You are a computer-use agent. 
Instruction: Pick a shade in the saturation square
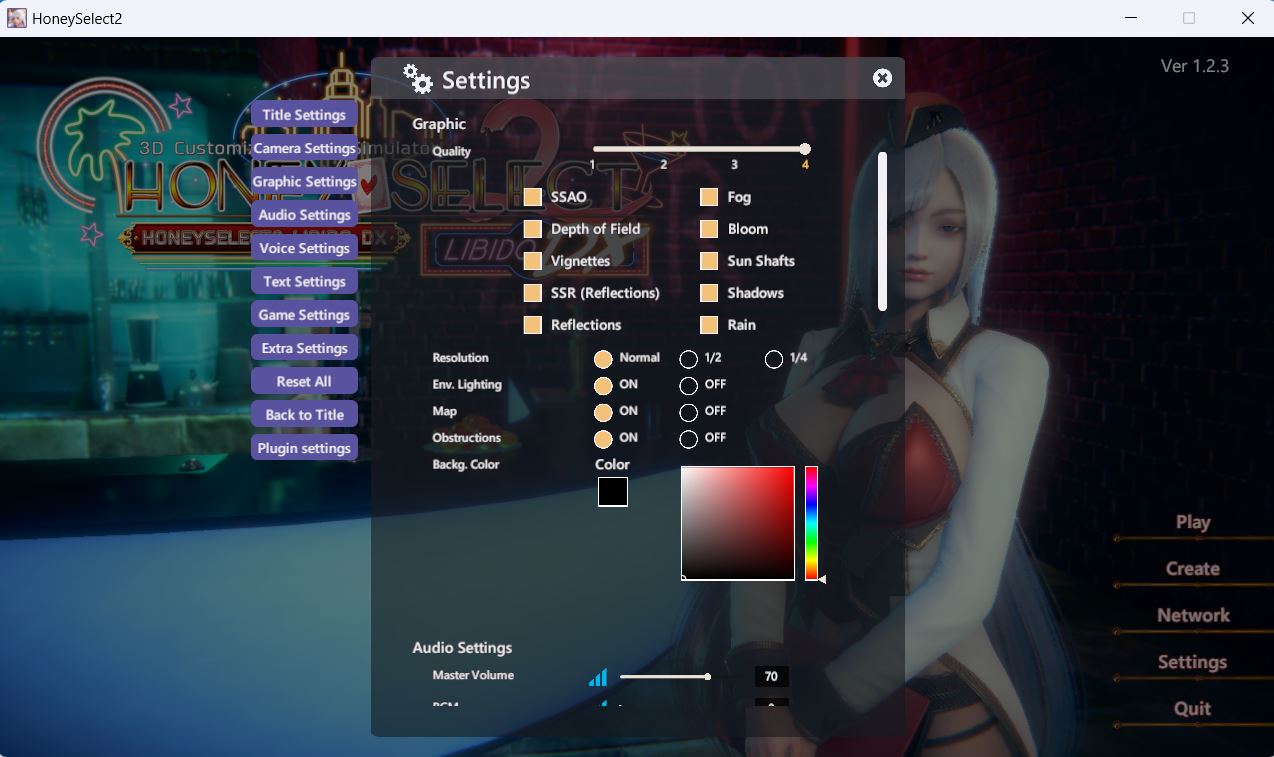[738, 523]
